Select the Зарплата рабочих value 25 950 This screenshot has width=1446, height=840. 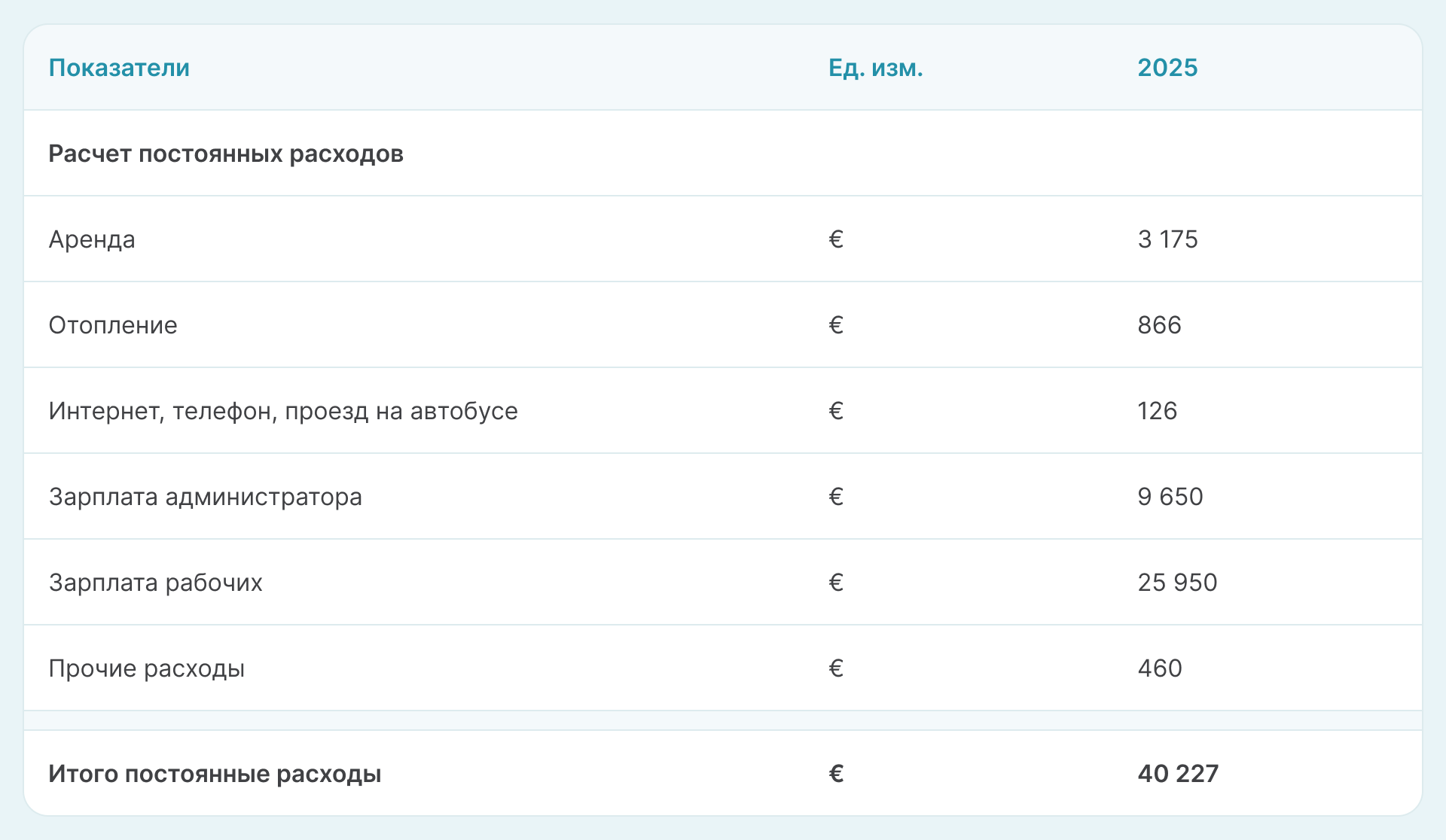1177,583
